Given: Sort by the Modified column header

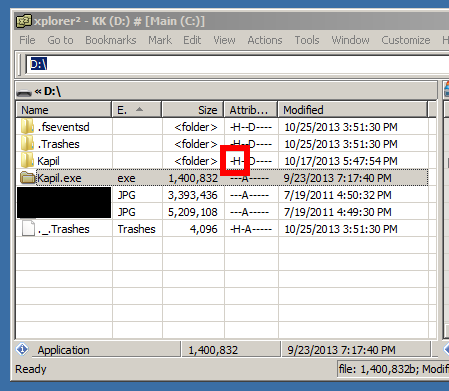Looking at the screenshot, I should click(x=353, y=110).
